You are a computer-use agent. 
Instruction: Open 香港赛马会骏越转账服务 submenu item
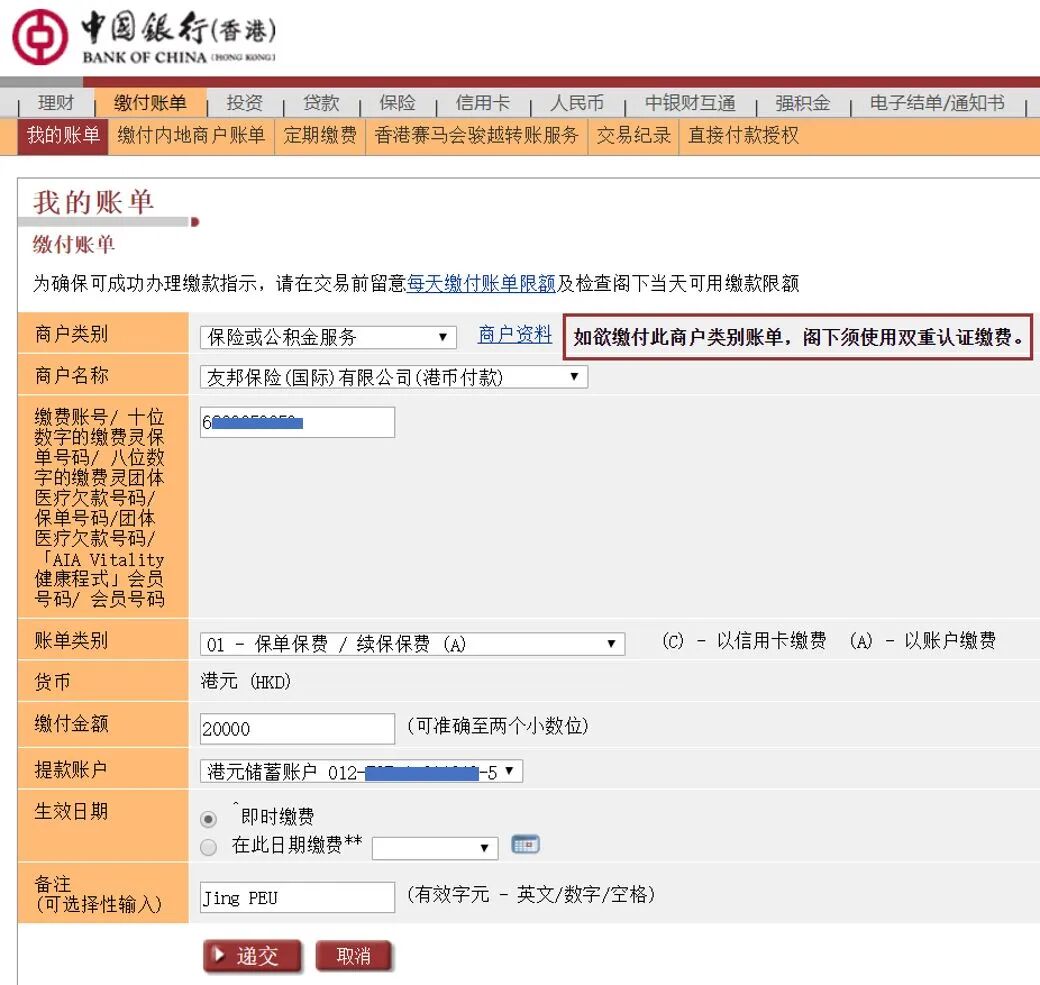point(476,135)
